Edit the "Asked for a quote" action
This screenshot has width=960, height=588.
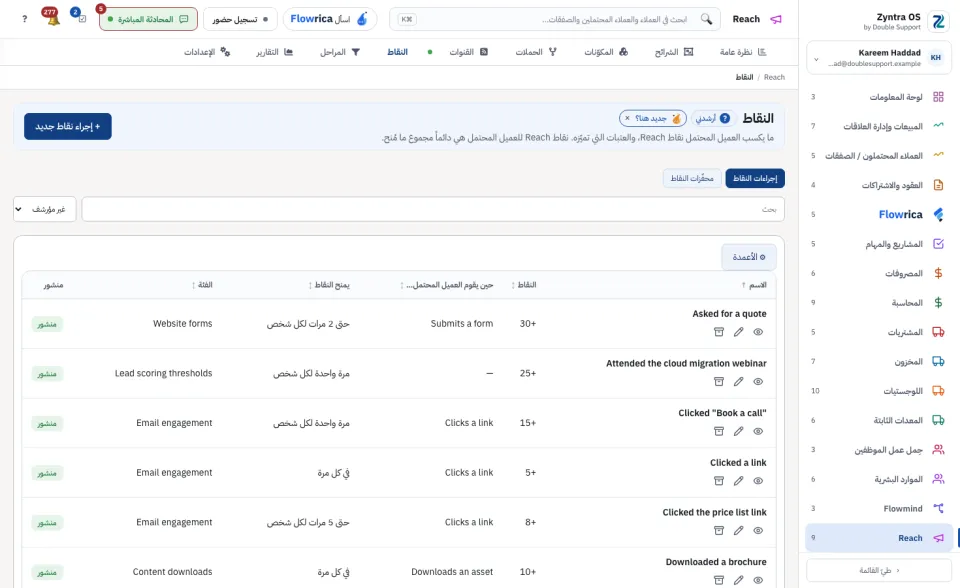pos(738,332)
